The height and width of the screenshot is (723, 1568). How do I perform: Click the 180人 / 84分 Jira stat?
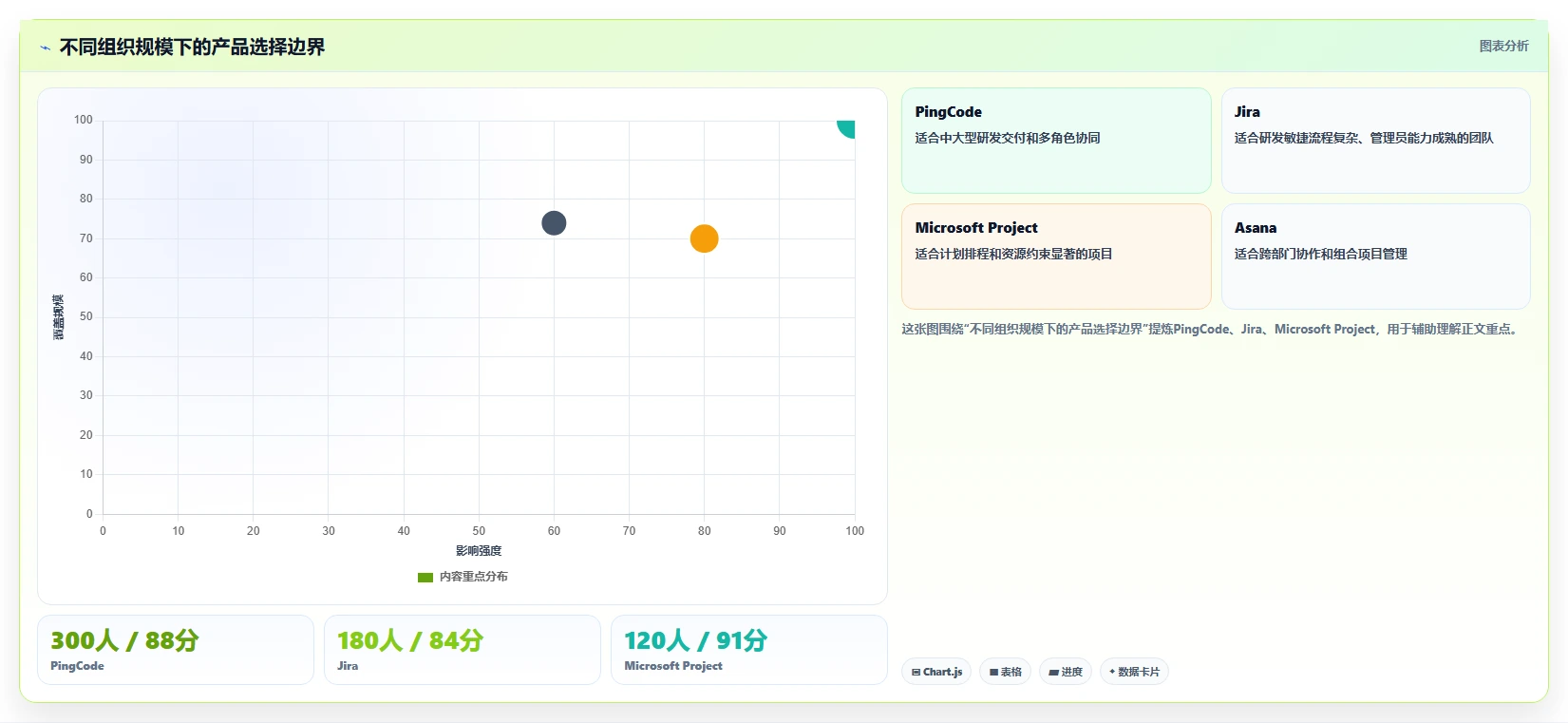463,650
